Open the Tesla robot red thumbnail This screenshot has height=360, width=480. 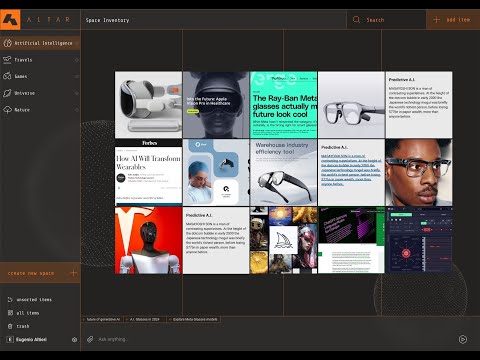148,240
